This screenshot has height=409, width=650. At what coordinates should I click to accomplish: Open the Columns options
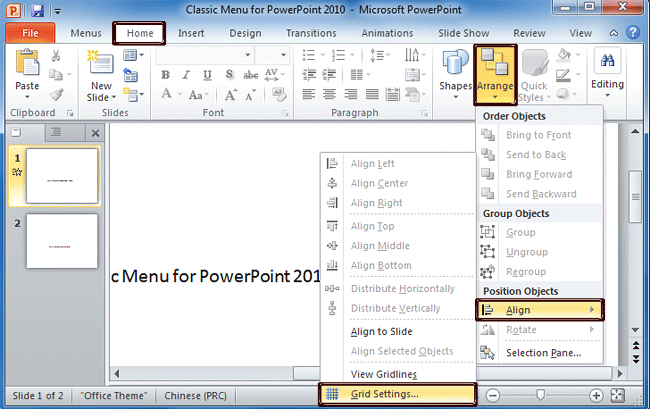click(360, 75)
